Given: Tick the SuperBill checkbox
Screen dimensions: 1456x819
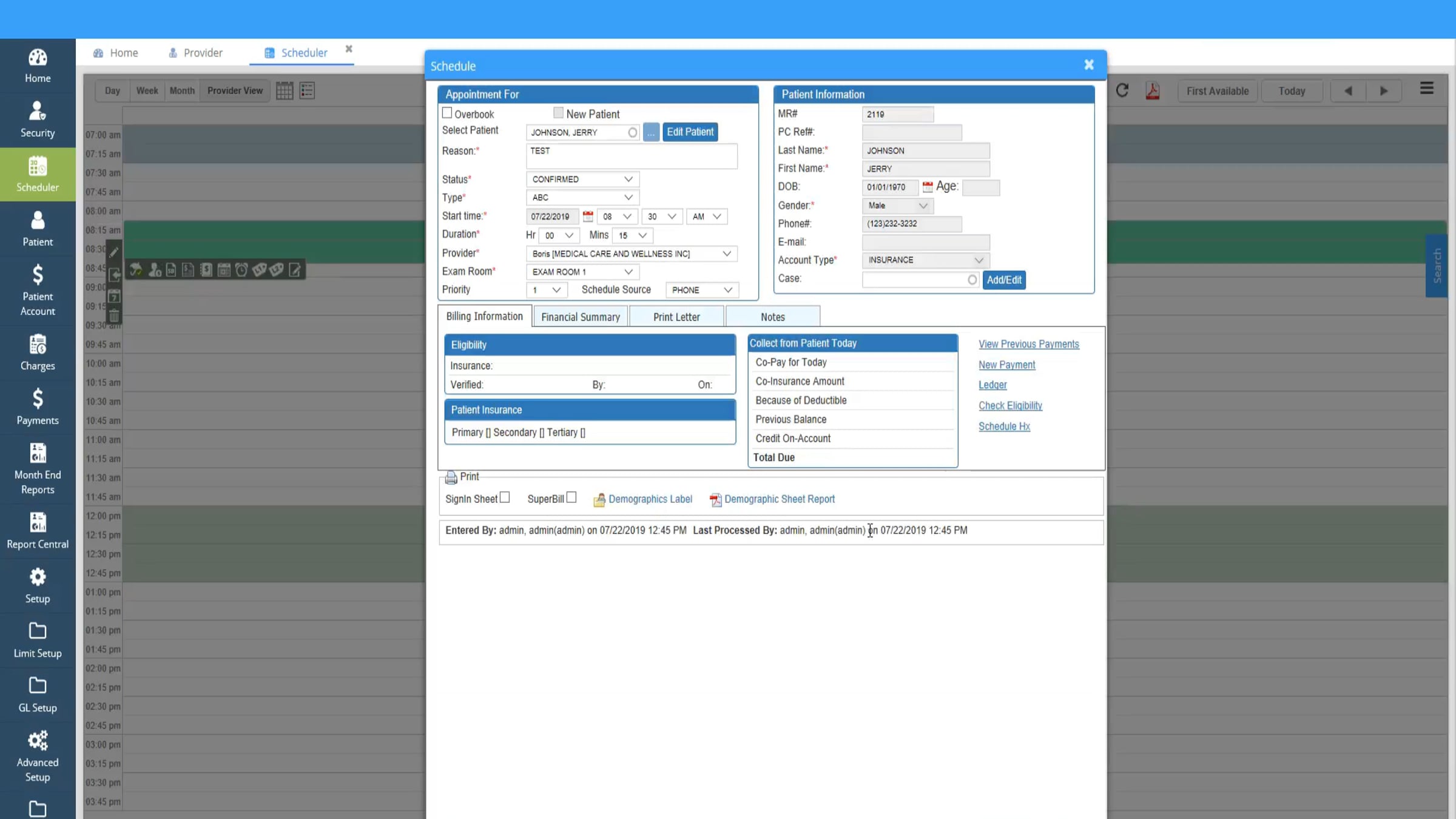Looking at the screenshot, I should click(571, 497).
